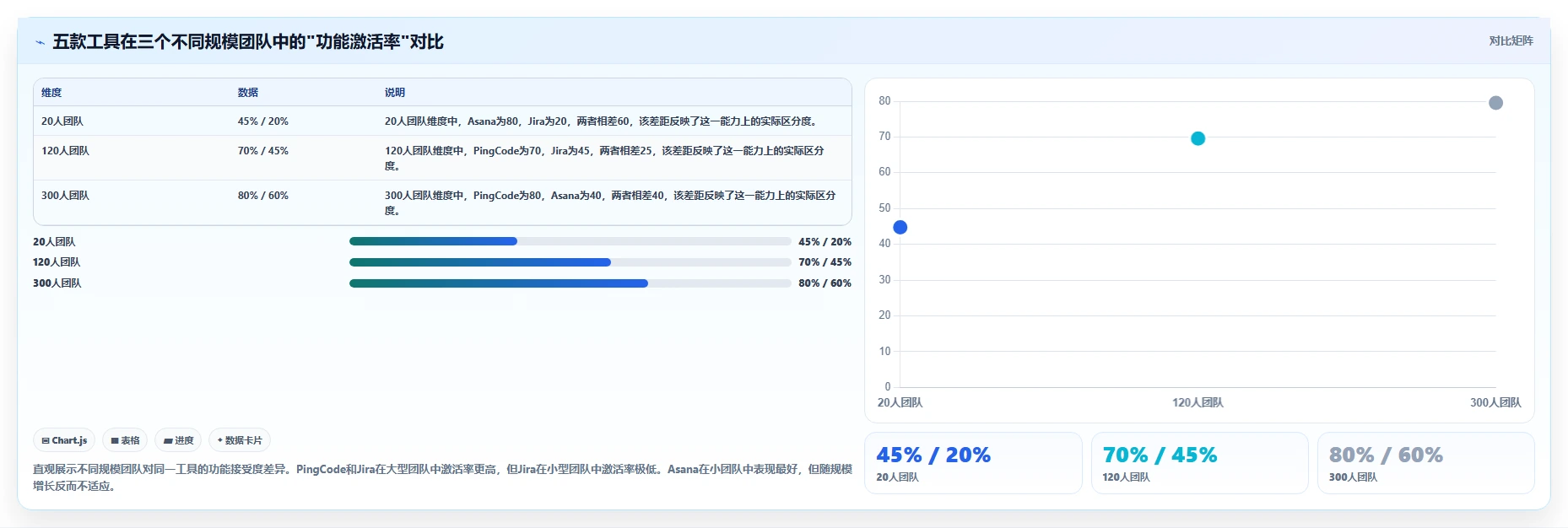Open the 80% / 60% data card
Image resolution: width=1568 pixels, height=528 pixels.
point(1426,463)
